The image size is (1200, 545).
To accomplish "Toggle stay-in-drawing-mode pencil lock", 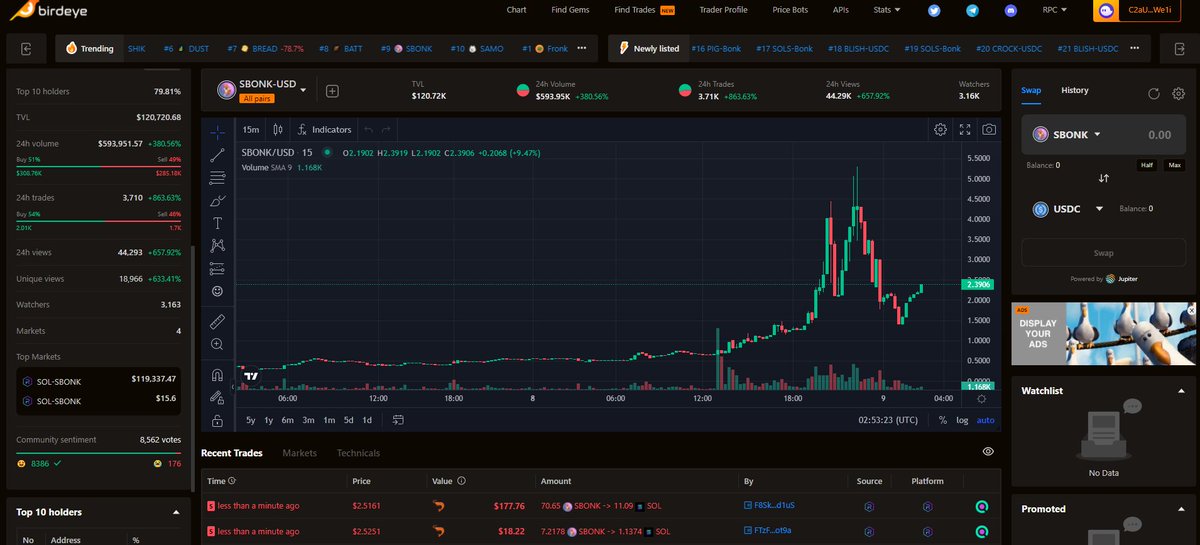I will (217, 398).
